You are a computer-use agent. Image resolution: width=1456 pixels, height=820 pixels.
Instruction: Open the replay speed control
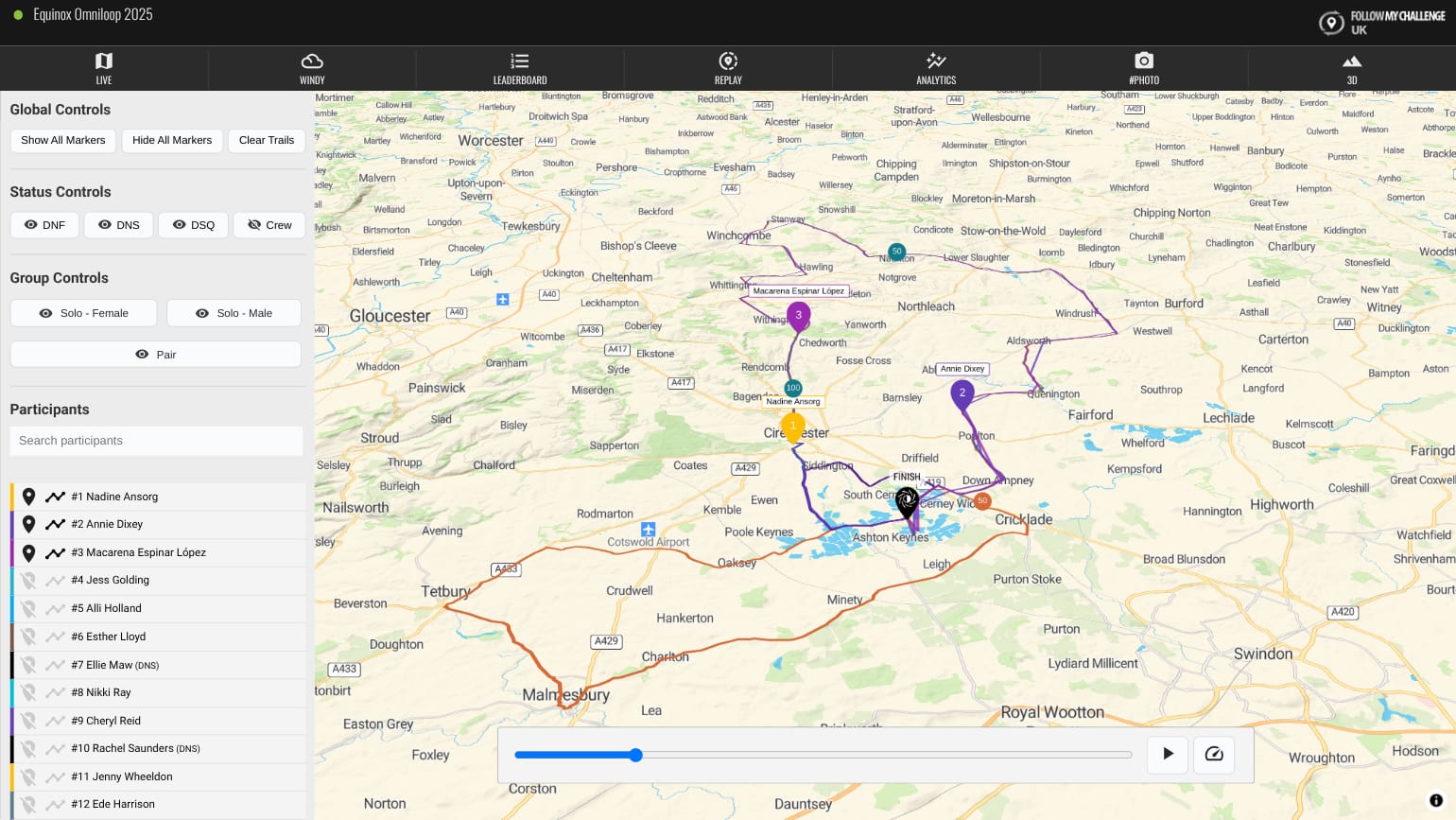1214,754
